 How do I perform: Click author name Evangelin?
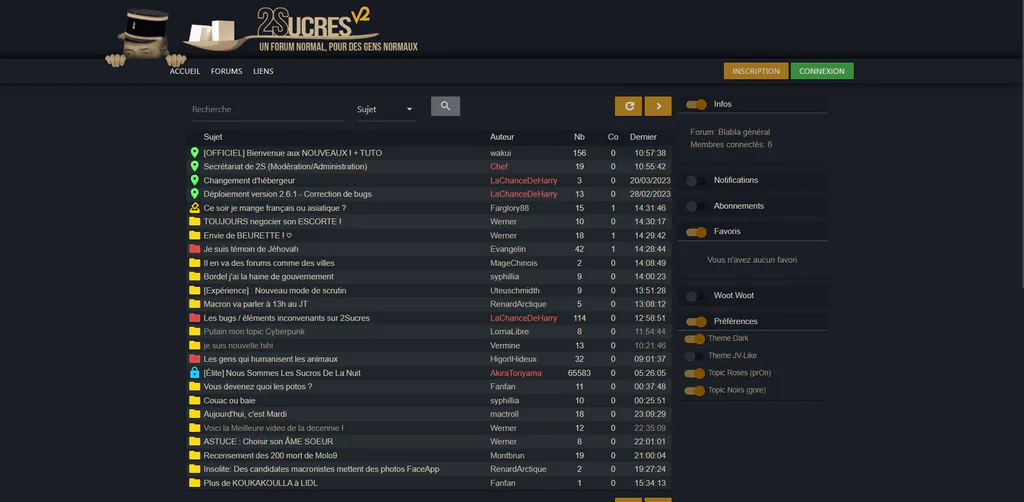click(x=508, y=249)
